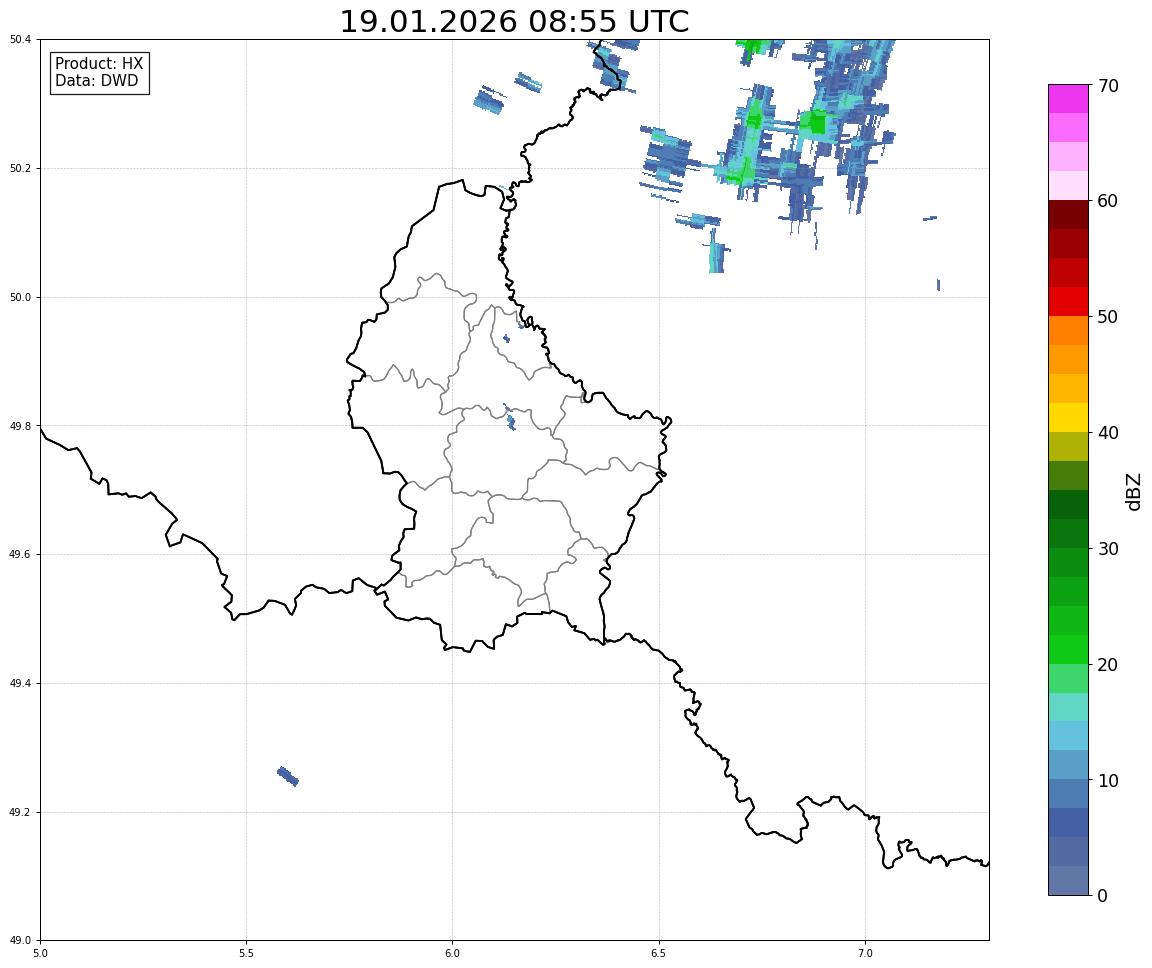This screenshot has height=968, width=1152.
Task: Click the colorbar tick label "30"
Action: pos(1108,549)
